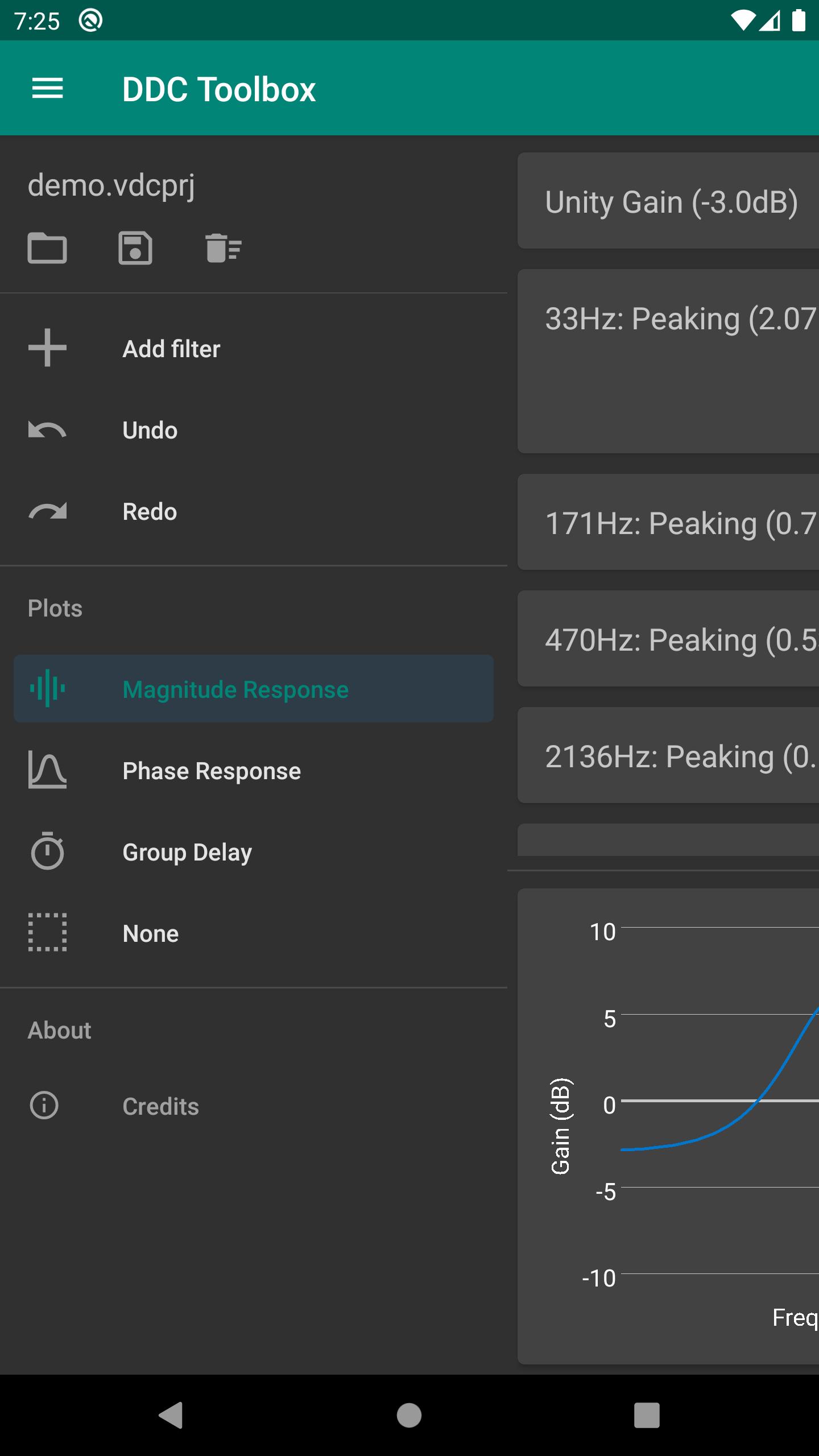The height and width of the screenshot is (1456, 819).
Task: Select None to hide plots
Action: coord(254,933)
